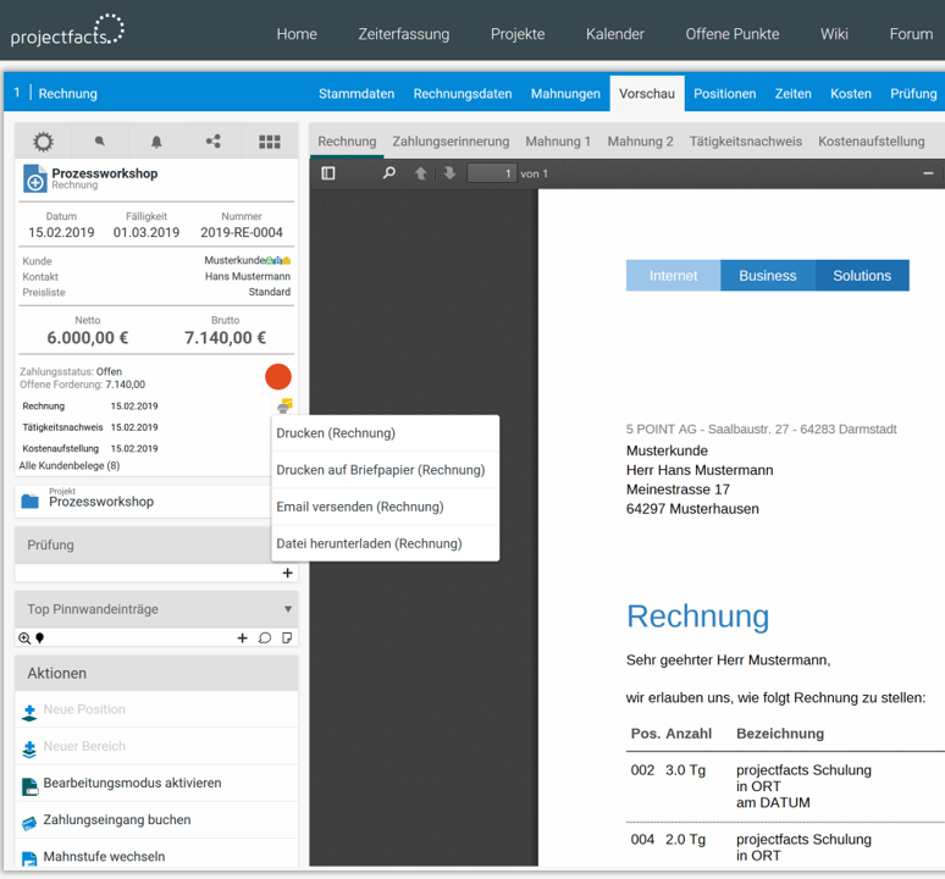Click the Neue Position icon

(29, 713)
